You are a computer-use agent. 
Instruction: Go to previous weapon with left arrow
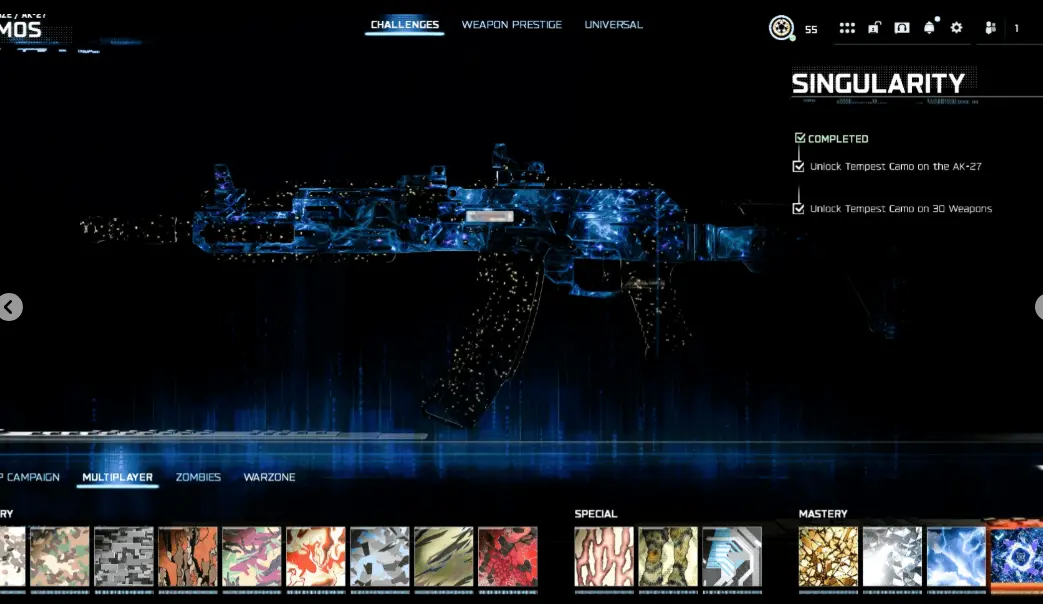[x=10, y=307]
